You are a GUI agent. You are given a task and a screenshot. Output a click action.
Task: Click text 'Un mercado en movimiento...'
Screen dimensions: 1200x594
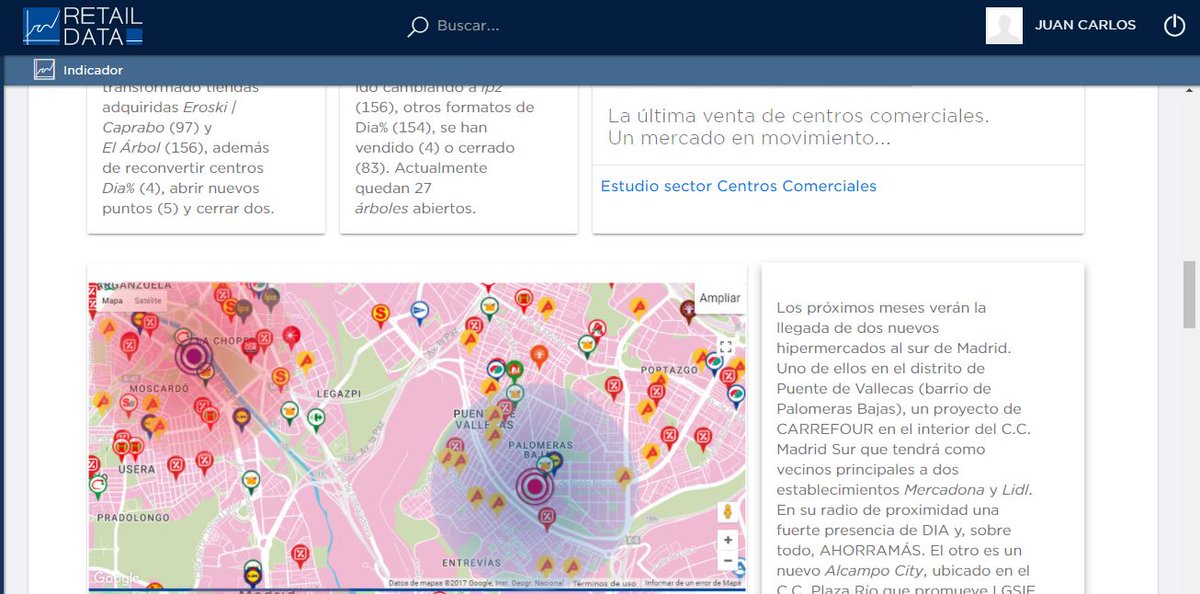pyautogui.click(x=749, y=138)
